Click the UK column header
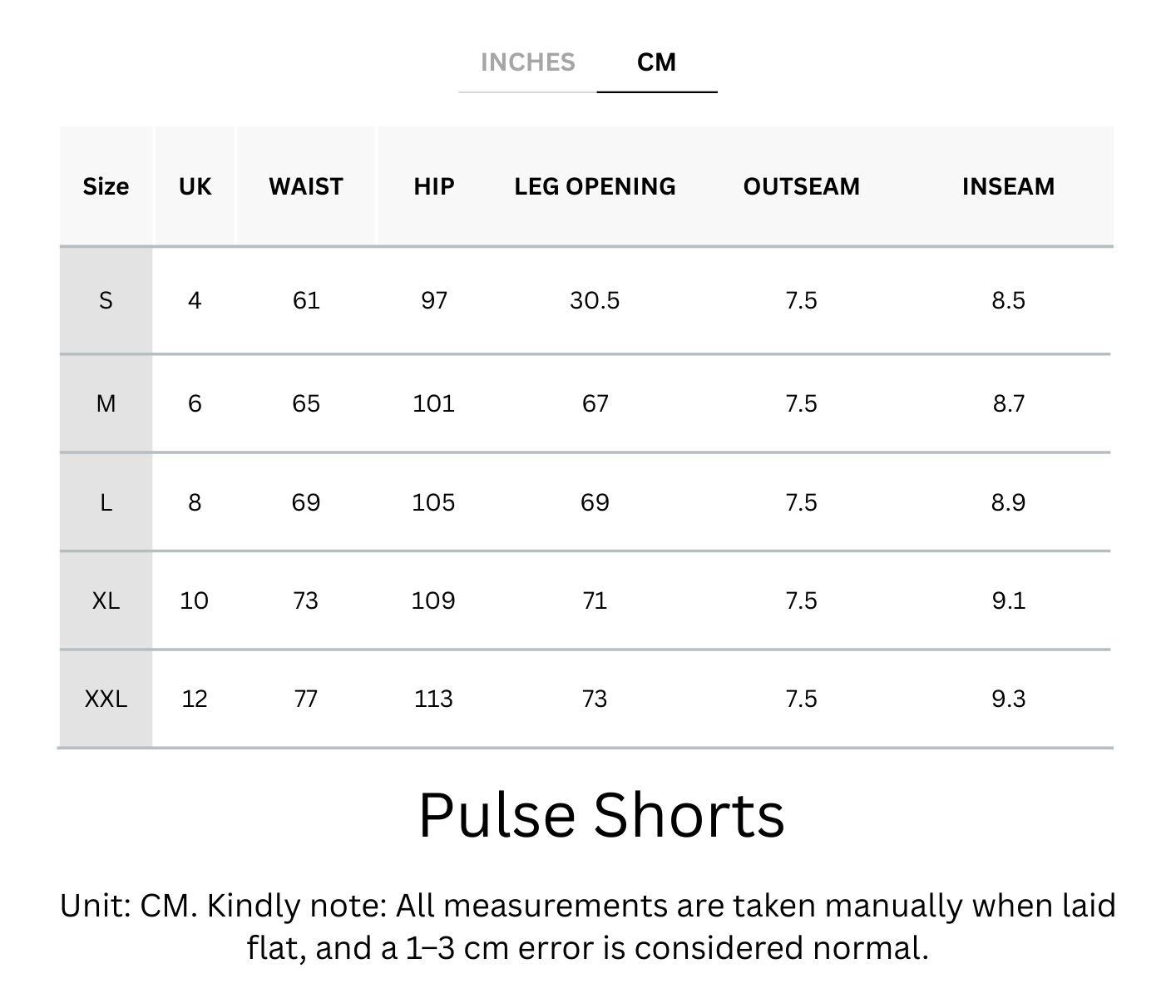This screenshot has height=1008, width=1176. pyautogui.click(x=195, y=186)
